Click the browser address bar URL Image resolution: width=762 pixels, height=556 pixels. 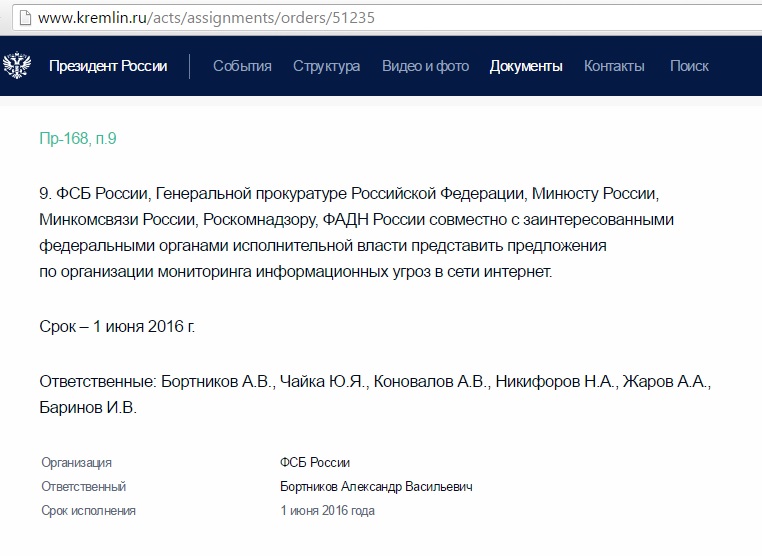point(206,18)
